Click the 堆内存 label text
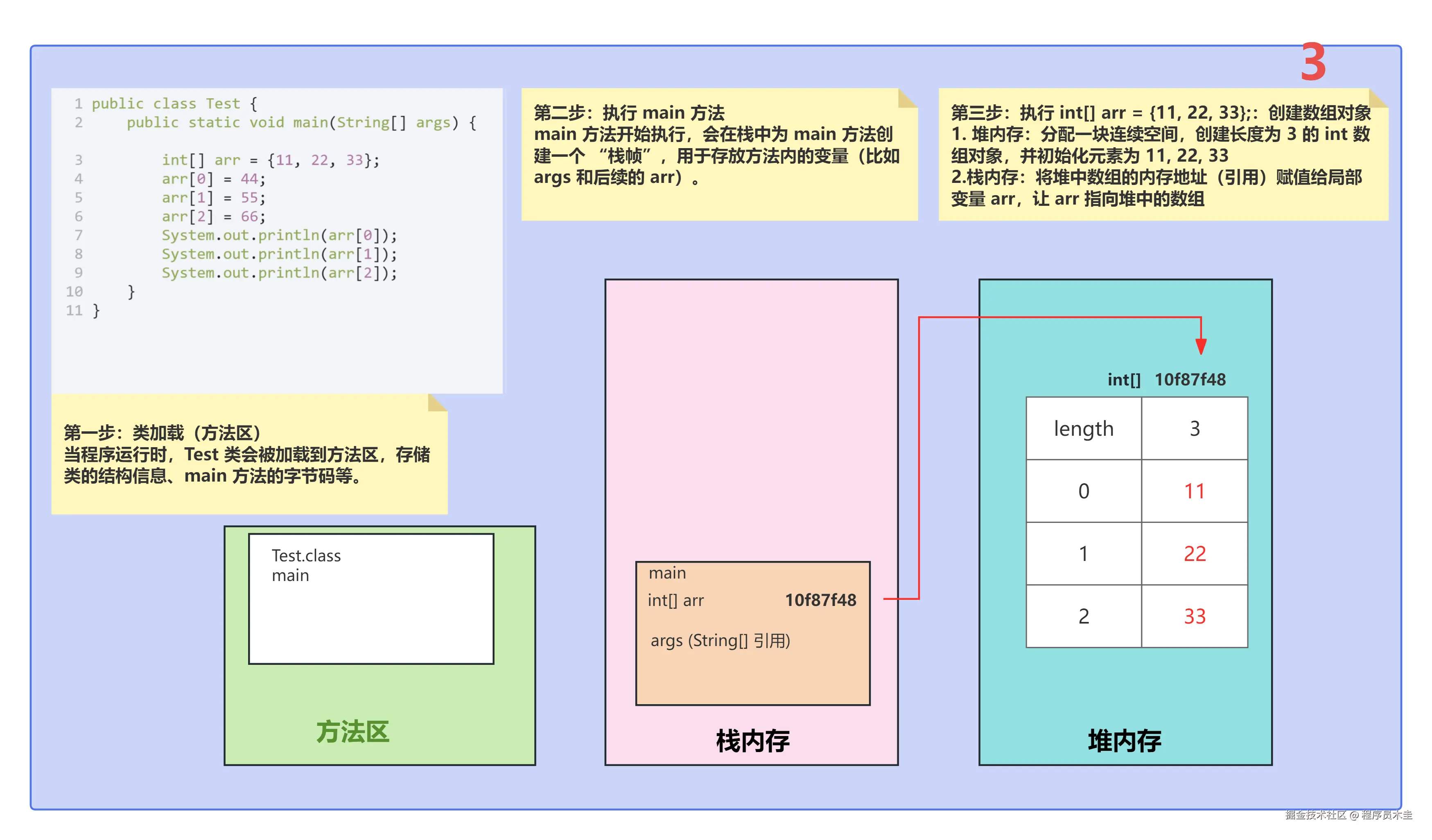The width and height of the screenshot is (1432, 840). 1125,741
